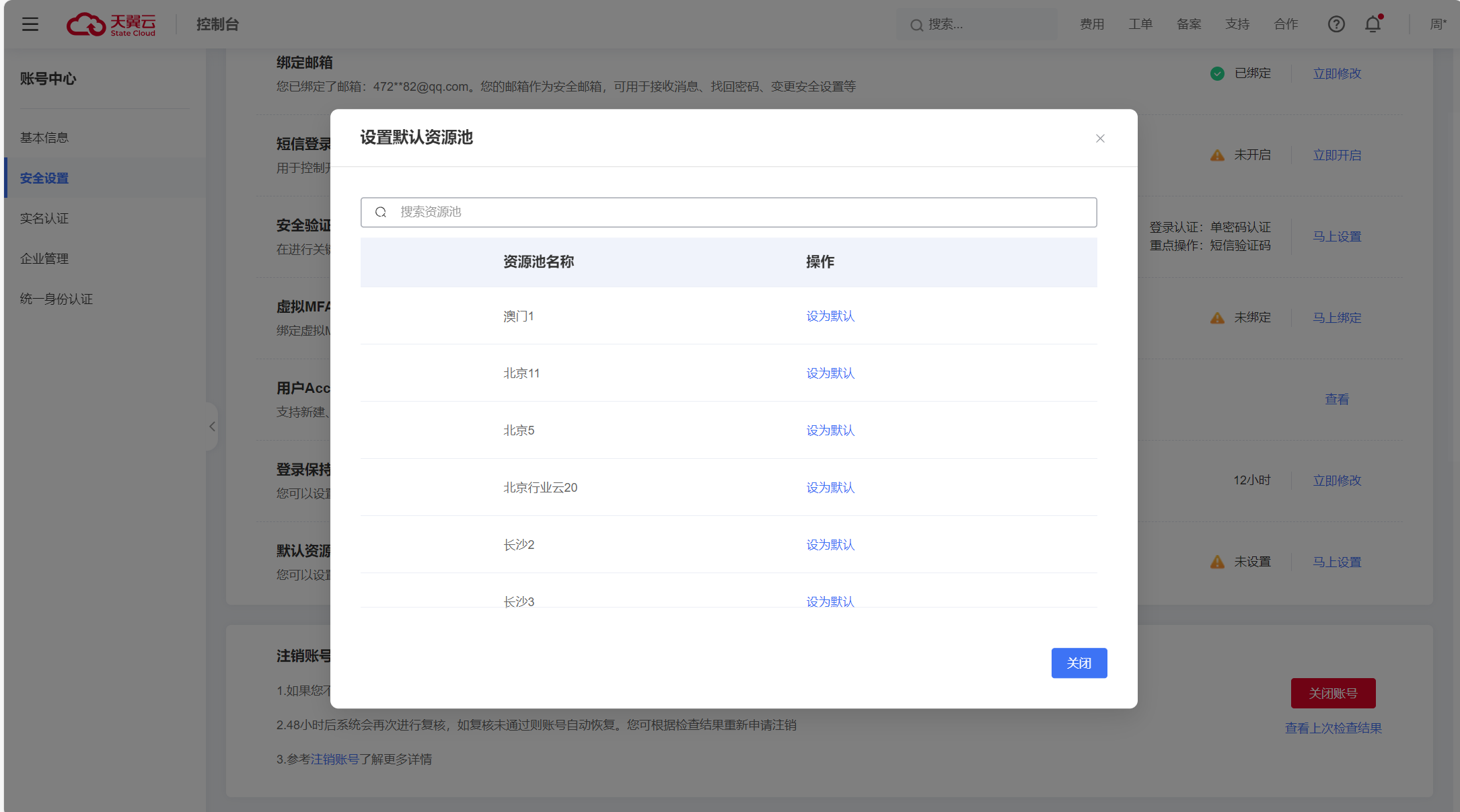Click the 设置默认资源池 dialog title
This screenshot has height=812, width=1460.
(416, 137)
